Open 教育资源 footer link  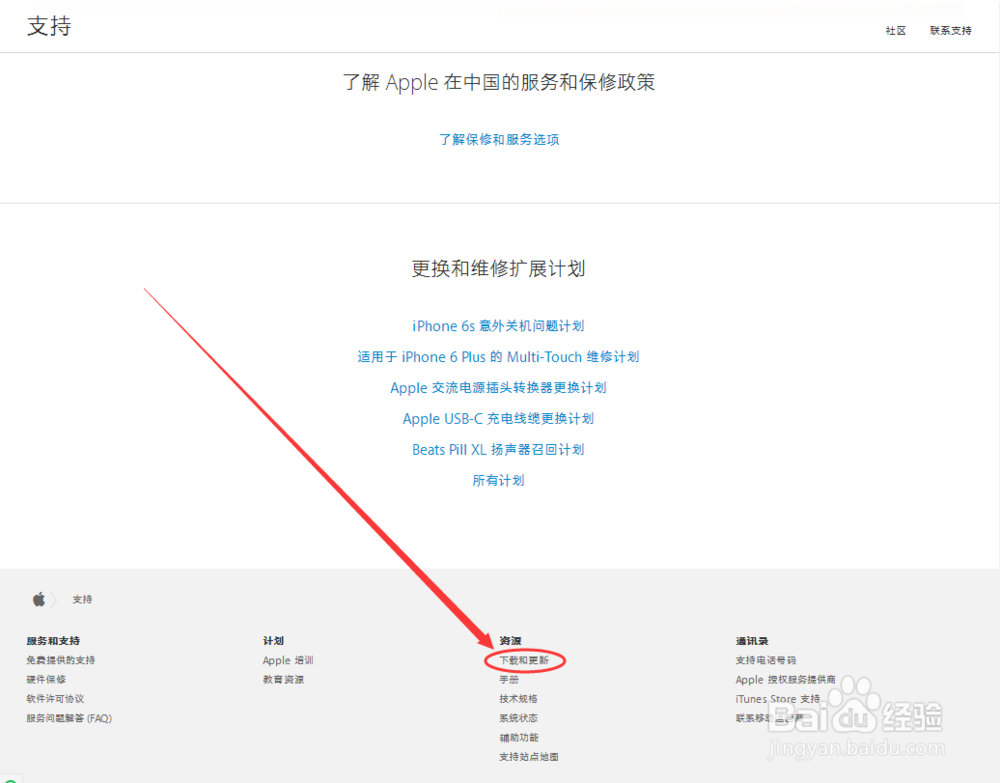pos(283,680)
